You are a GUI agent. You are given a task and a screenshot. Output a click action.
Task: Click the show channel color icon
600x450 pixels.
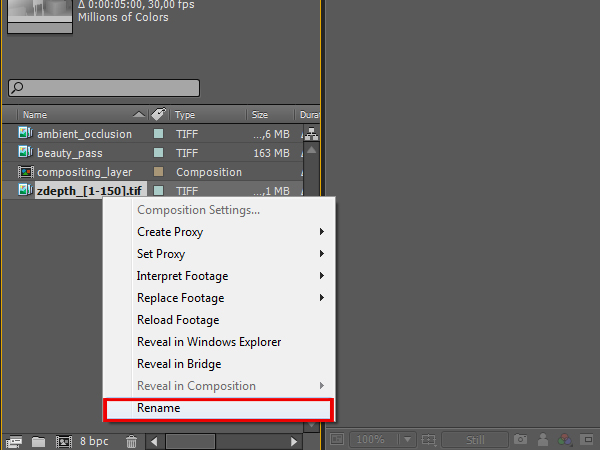coord(567,440)
